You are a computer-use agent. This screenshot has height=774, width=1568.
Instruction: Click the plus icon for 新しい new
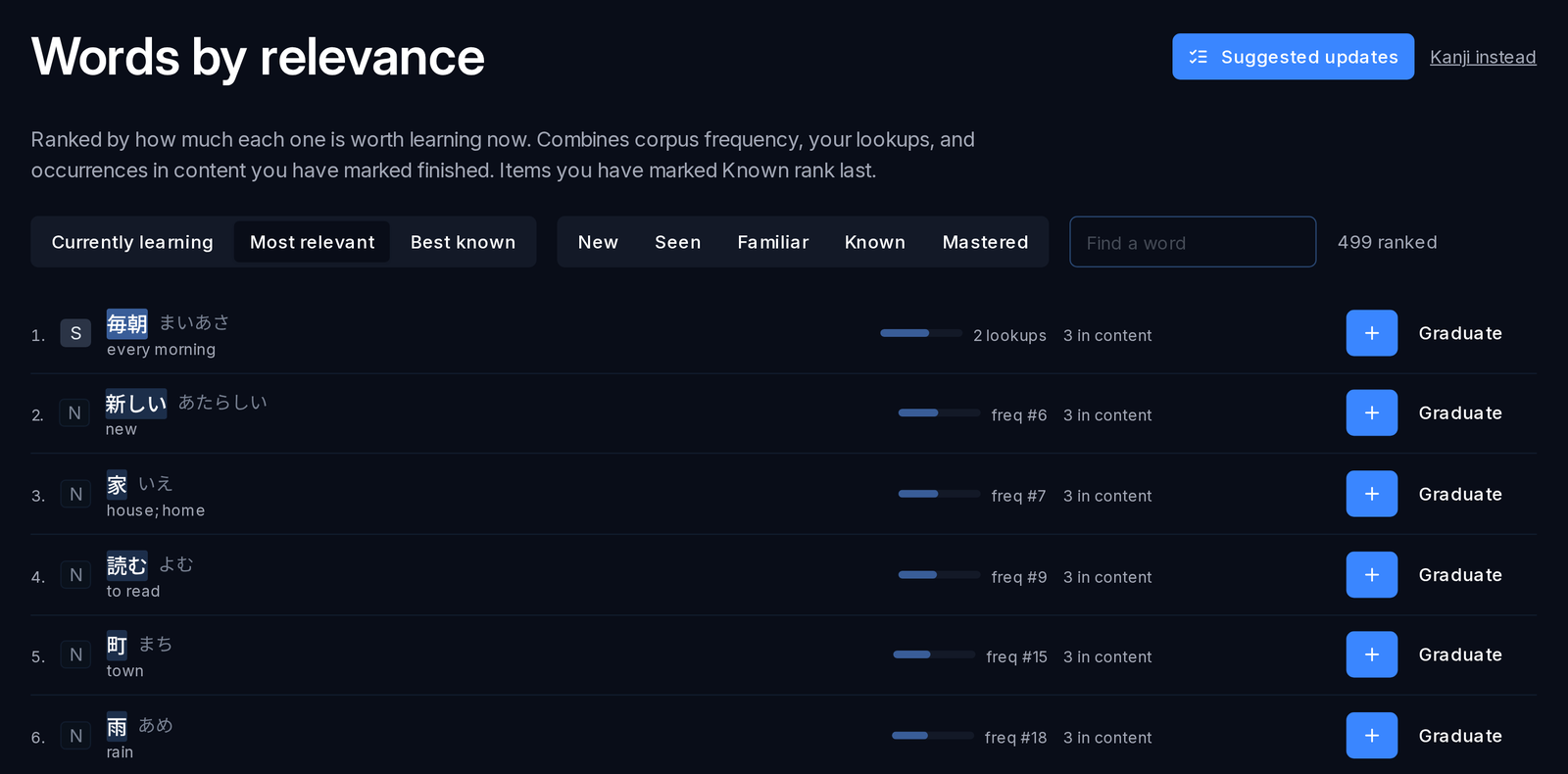pyautogui.click(x=1371, y=413)
